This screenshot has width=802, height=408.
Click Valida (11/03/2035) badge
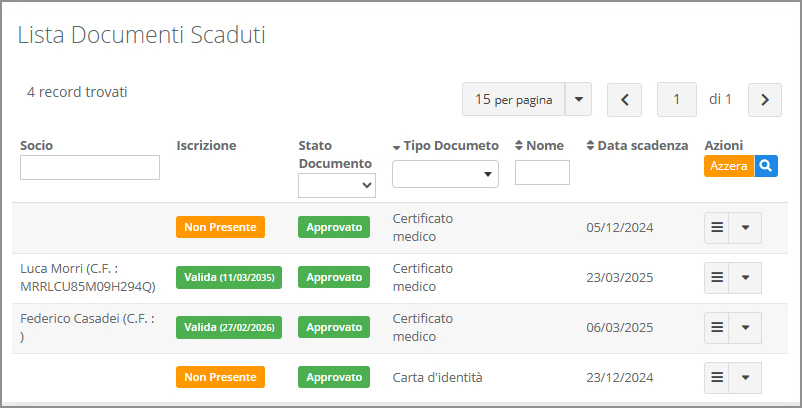click(229, 277)
